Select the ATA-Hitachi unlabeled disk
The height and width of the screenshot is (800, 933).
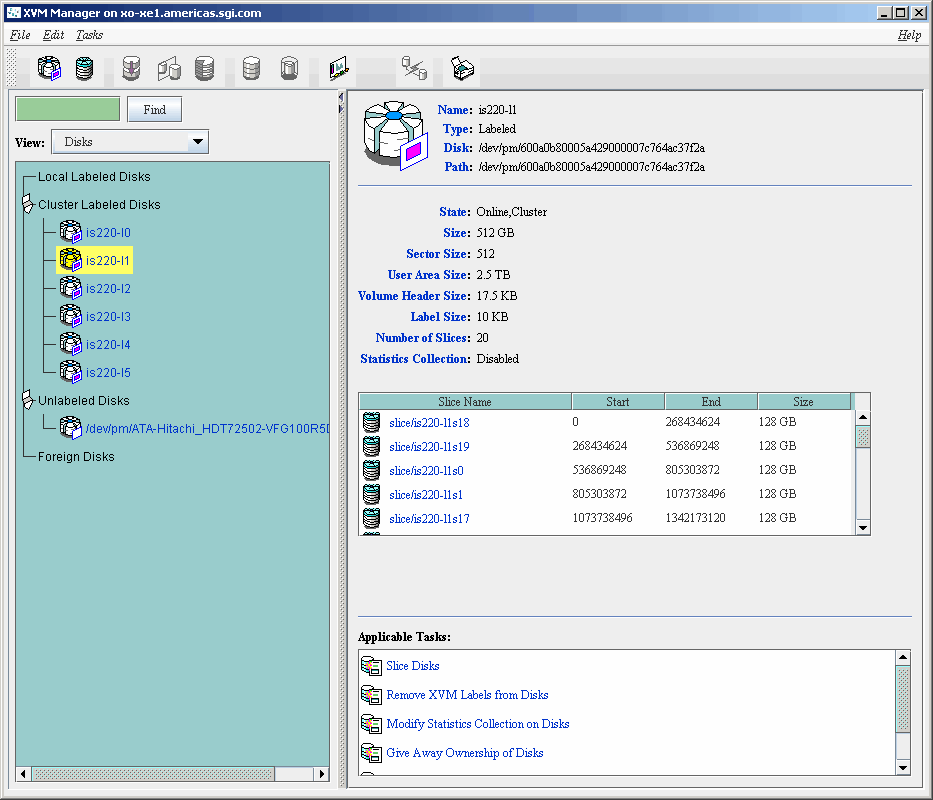pyautogui.click(x=194, y=428)
